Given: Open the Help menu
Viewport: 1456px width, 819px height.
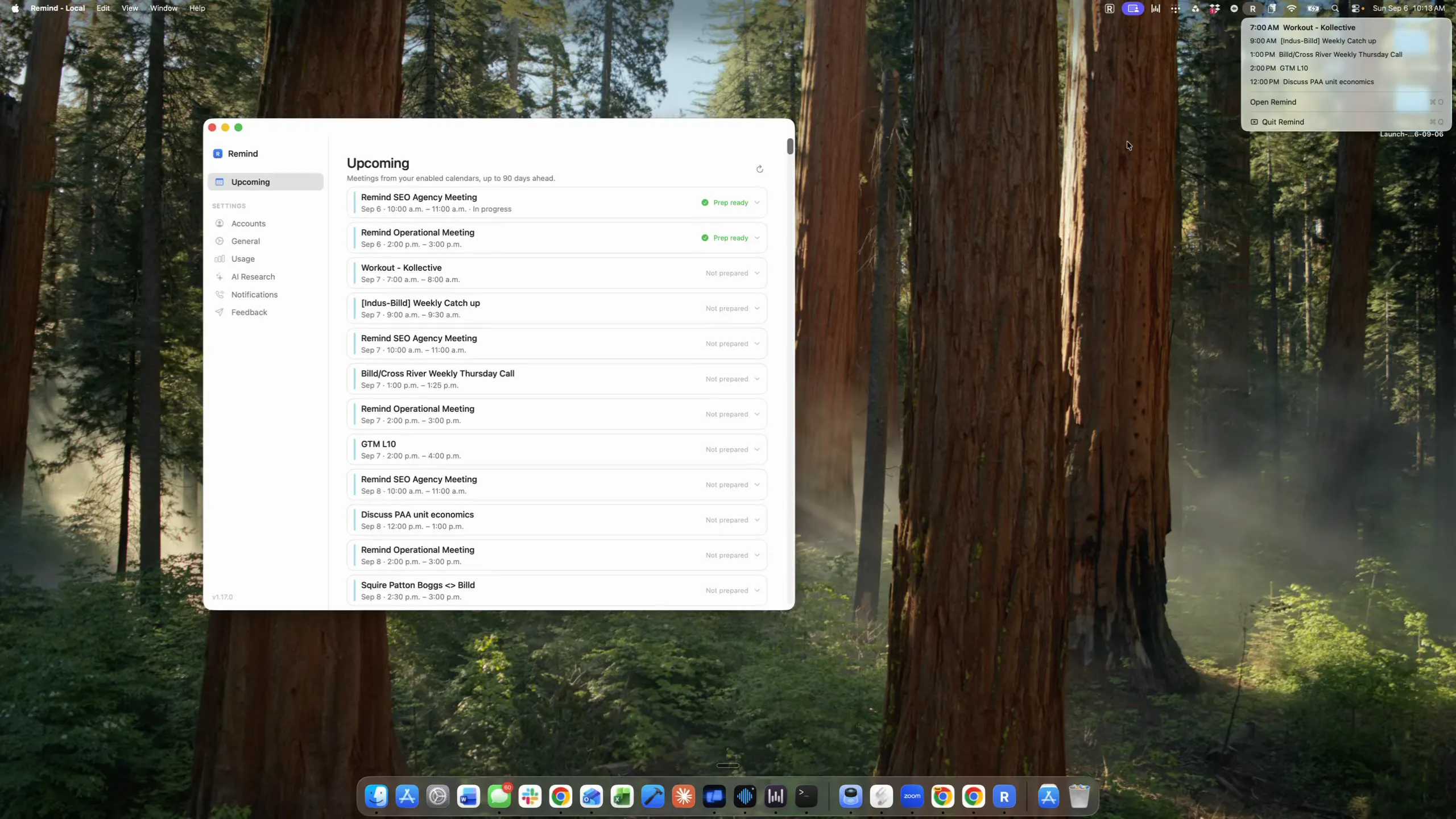Looking at the screenshot, I should coord(197,9).
